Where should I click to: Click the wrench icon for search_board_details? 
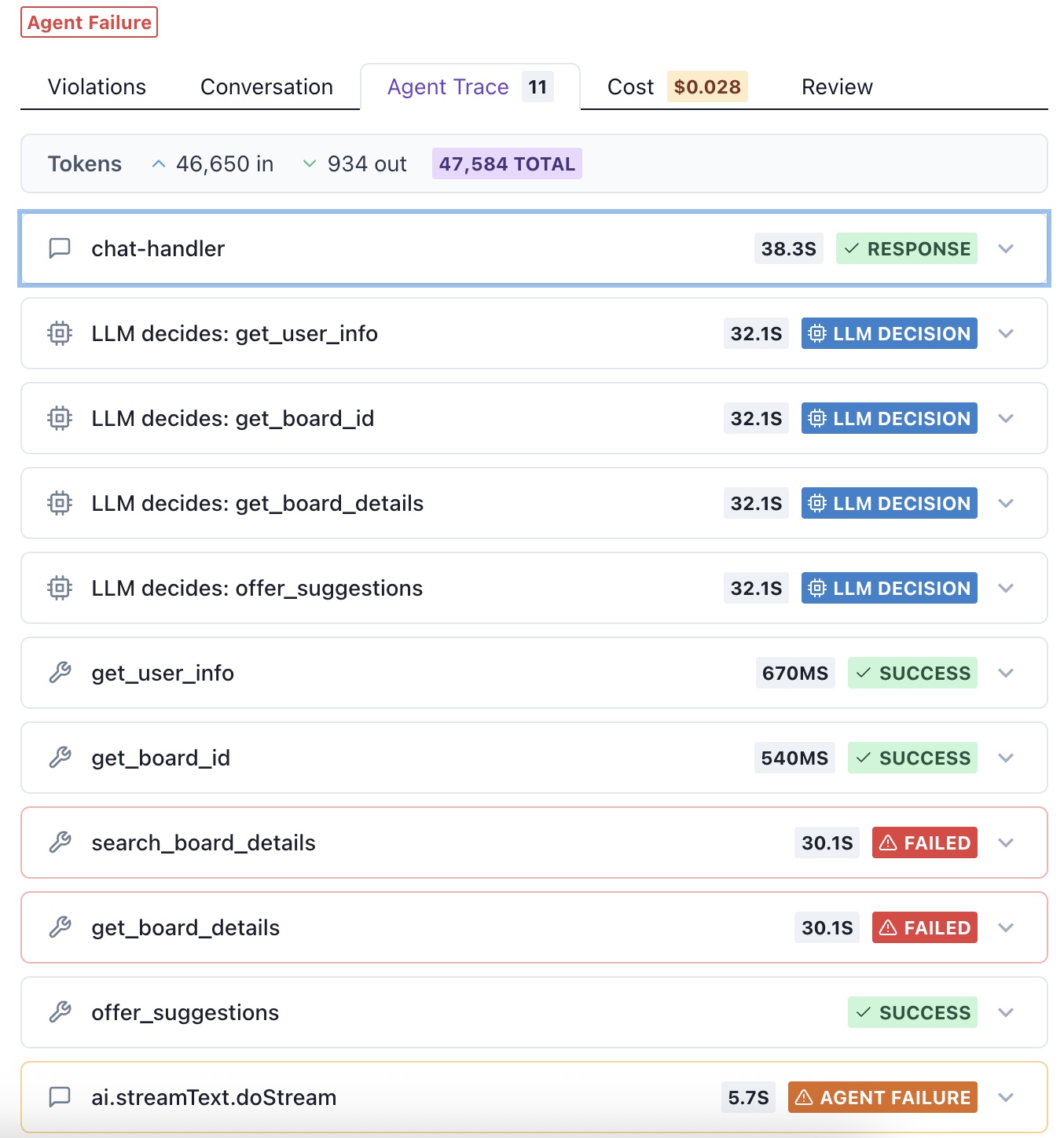pyautogui.click(x=60, y=842)
